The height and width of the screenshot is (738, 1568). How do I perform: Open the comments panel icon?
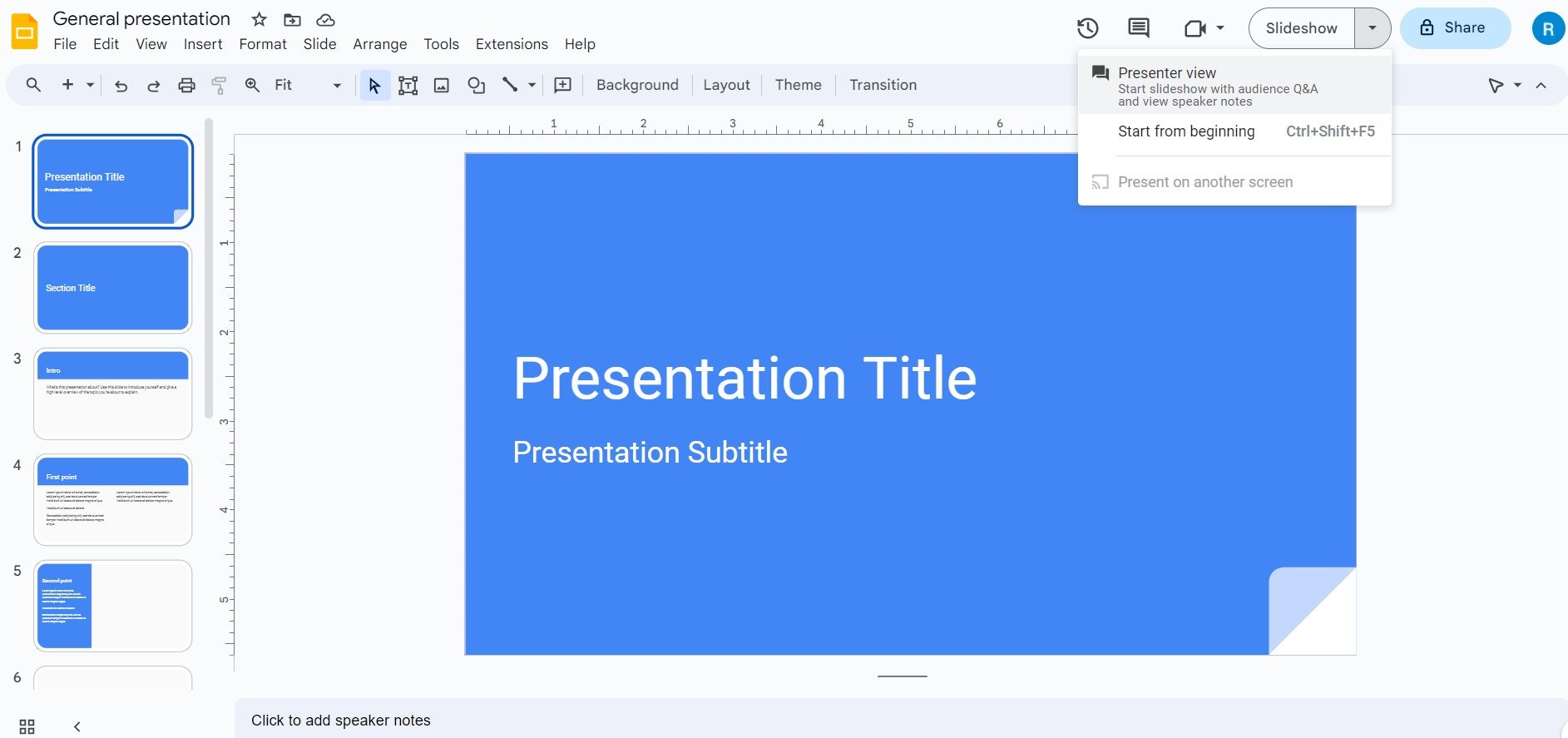point(1138,28)
